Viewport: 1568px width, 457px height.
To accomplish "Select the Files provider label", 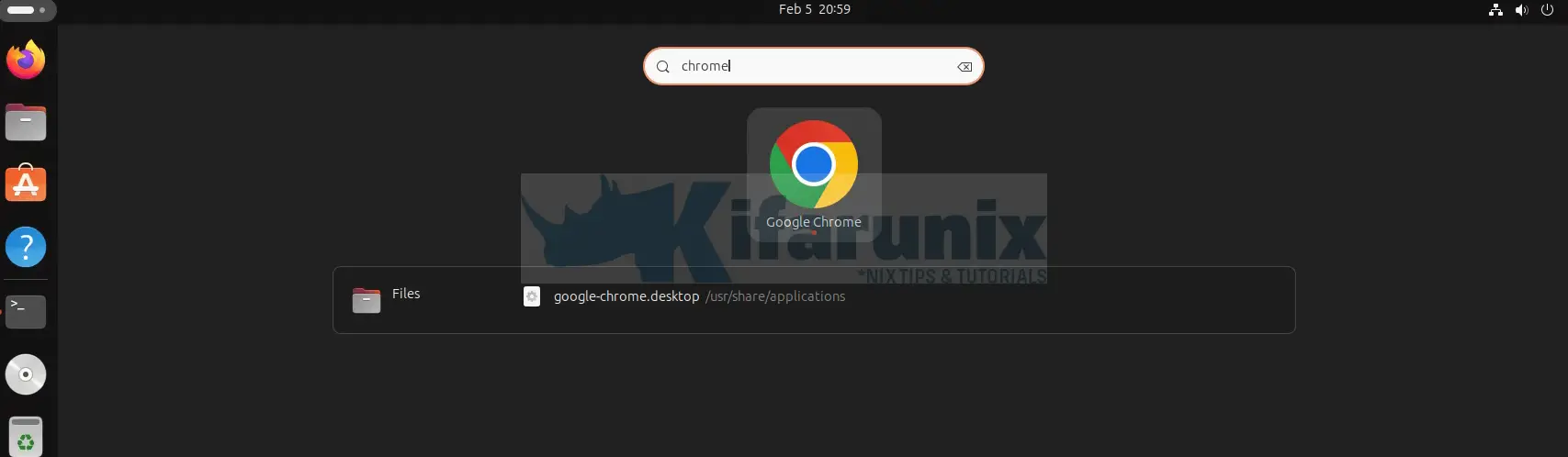I will (x=406, y=294).
